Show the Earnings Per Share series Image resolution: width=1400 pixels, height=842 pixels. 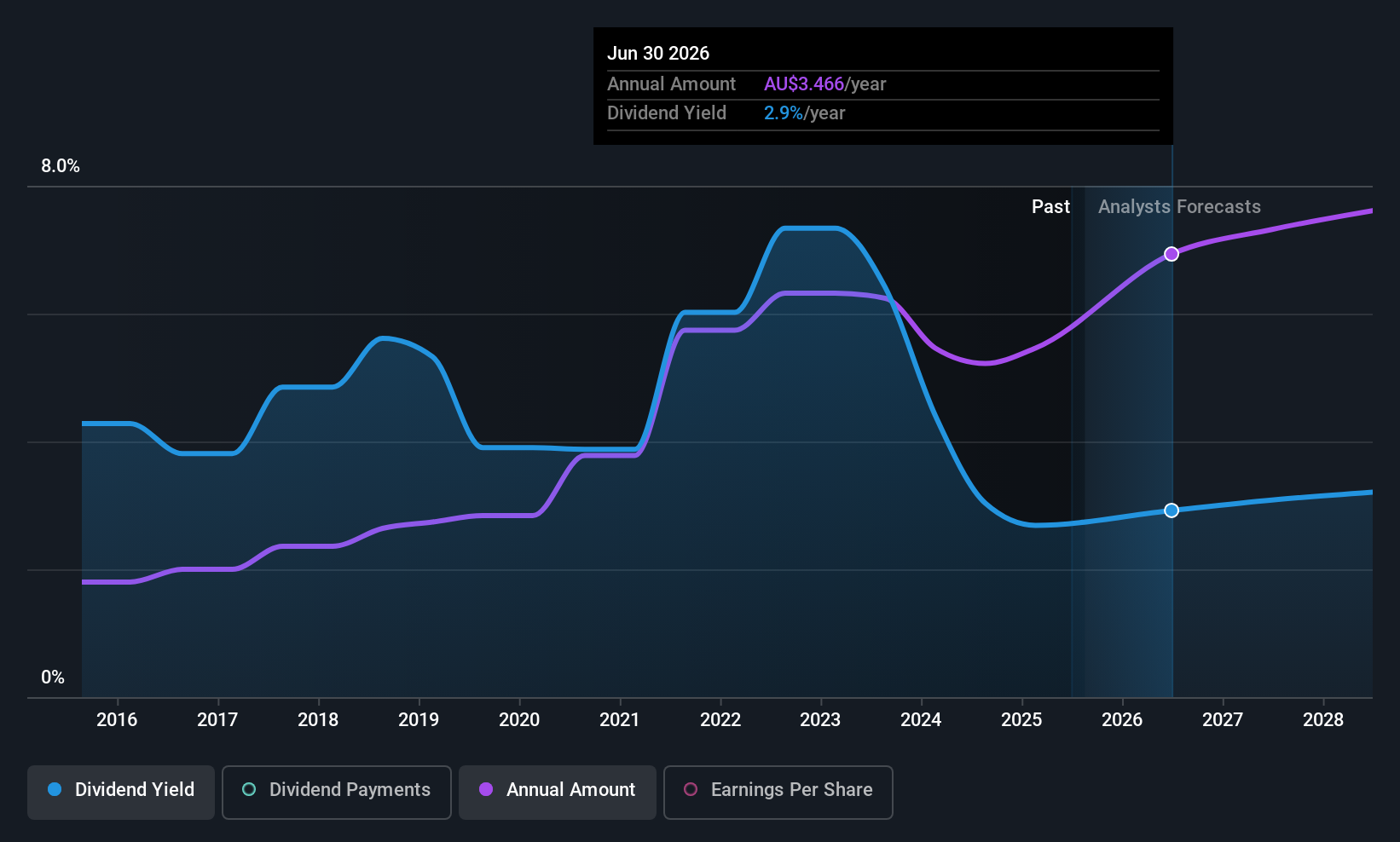[778, 792]
